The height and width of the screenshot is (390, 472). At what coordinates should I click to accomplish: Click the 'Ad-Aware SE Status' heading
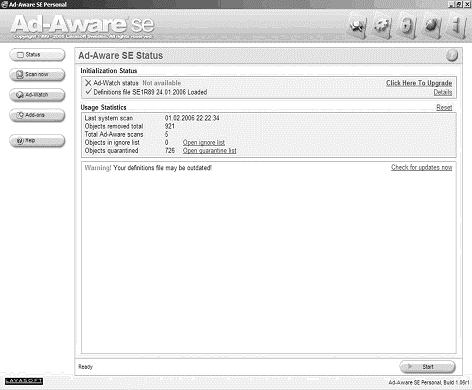coord(121,55)
